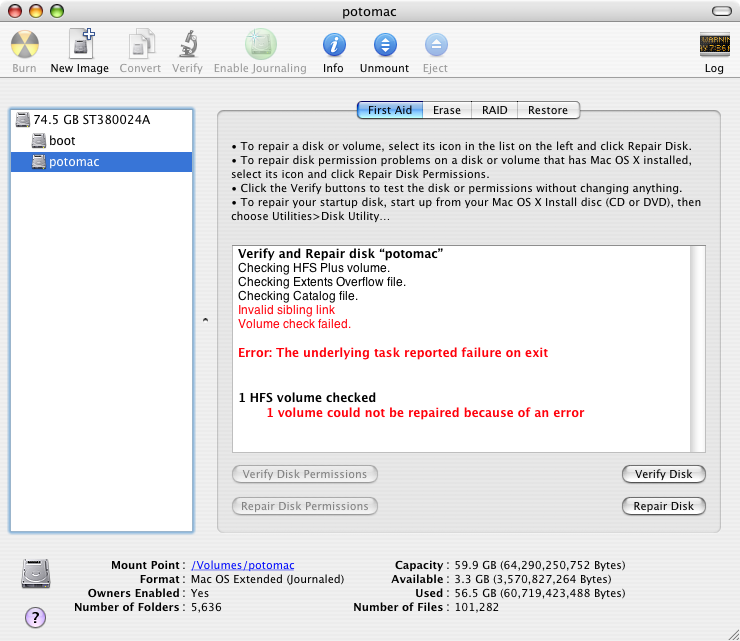Switch to the RAID tab
The image size is (740, 641).
coord(494,110)
